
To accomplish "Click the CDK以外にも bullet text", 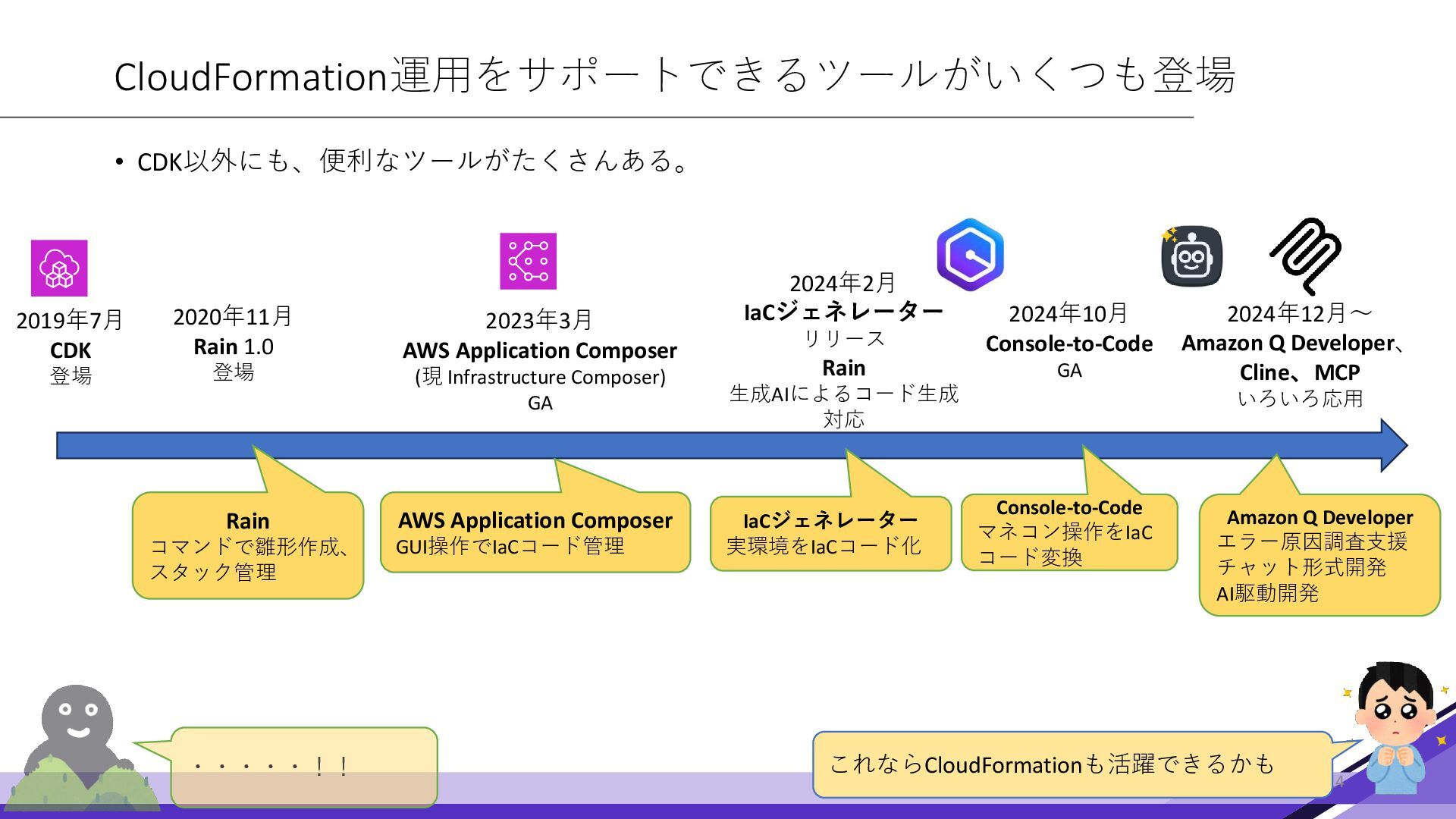I will 413,162.
